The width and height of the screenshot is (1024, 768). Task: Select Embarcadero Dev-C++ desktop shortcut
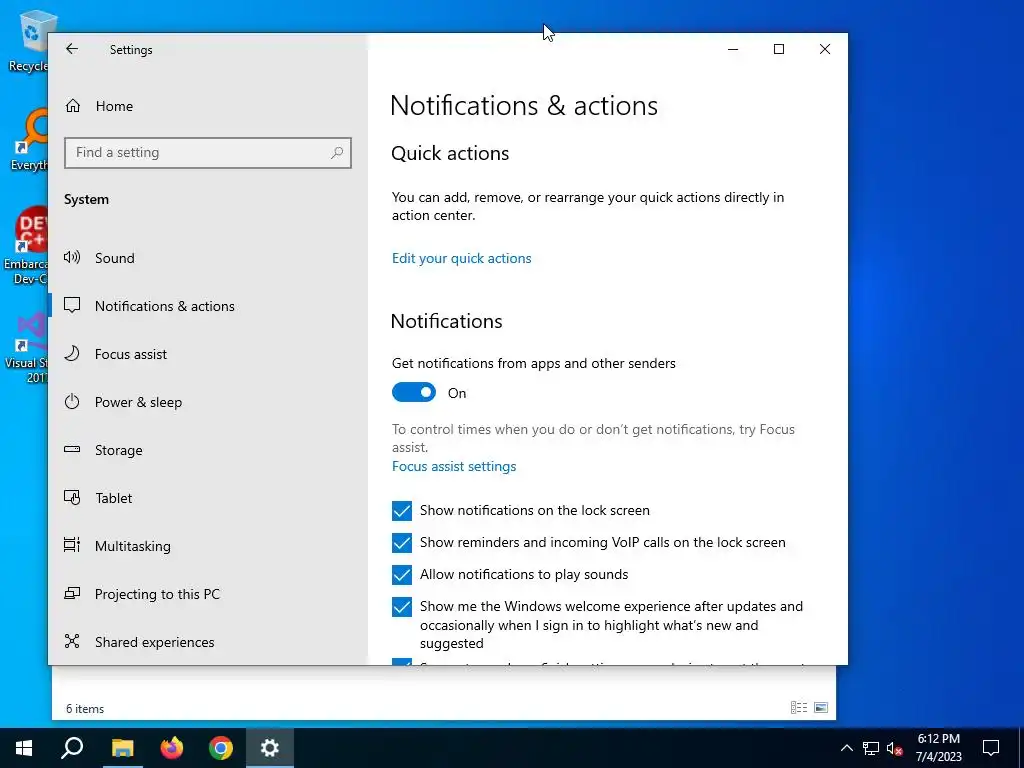click(x=26, y=246)
